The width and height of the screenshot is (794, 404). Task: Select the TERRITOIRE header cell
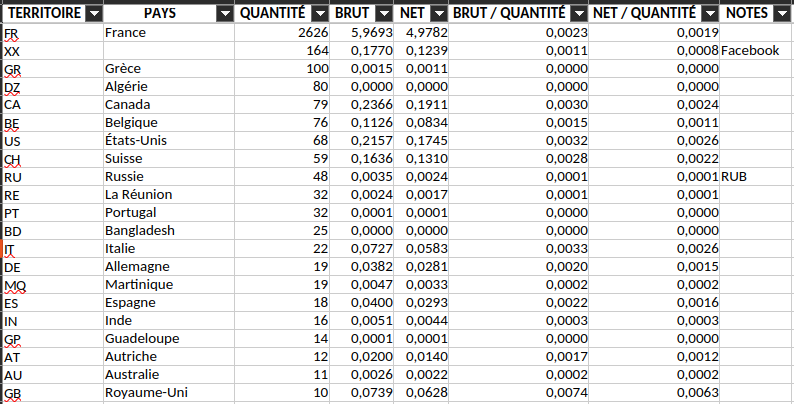coord(52,13)
